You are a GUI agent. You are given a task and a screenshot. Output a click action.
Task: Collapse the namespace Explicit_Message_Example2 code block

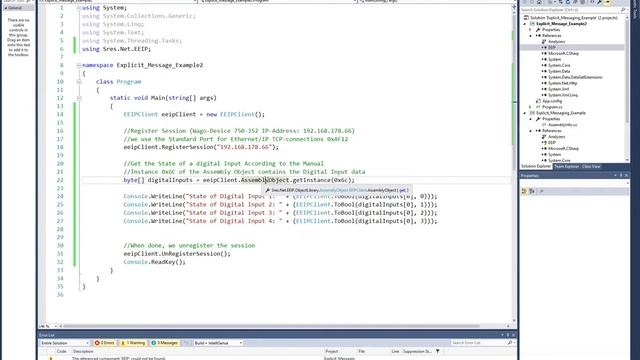[x=79, y=65]
